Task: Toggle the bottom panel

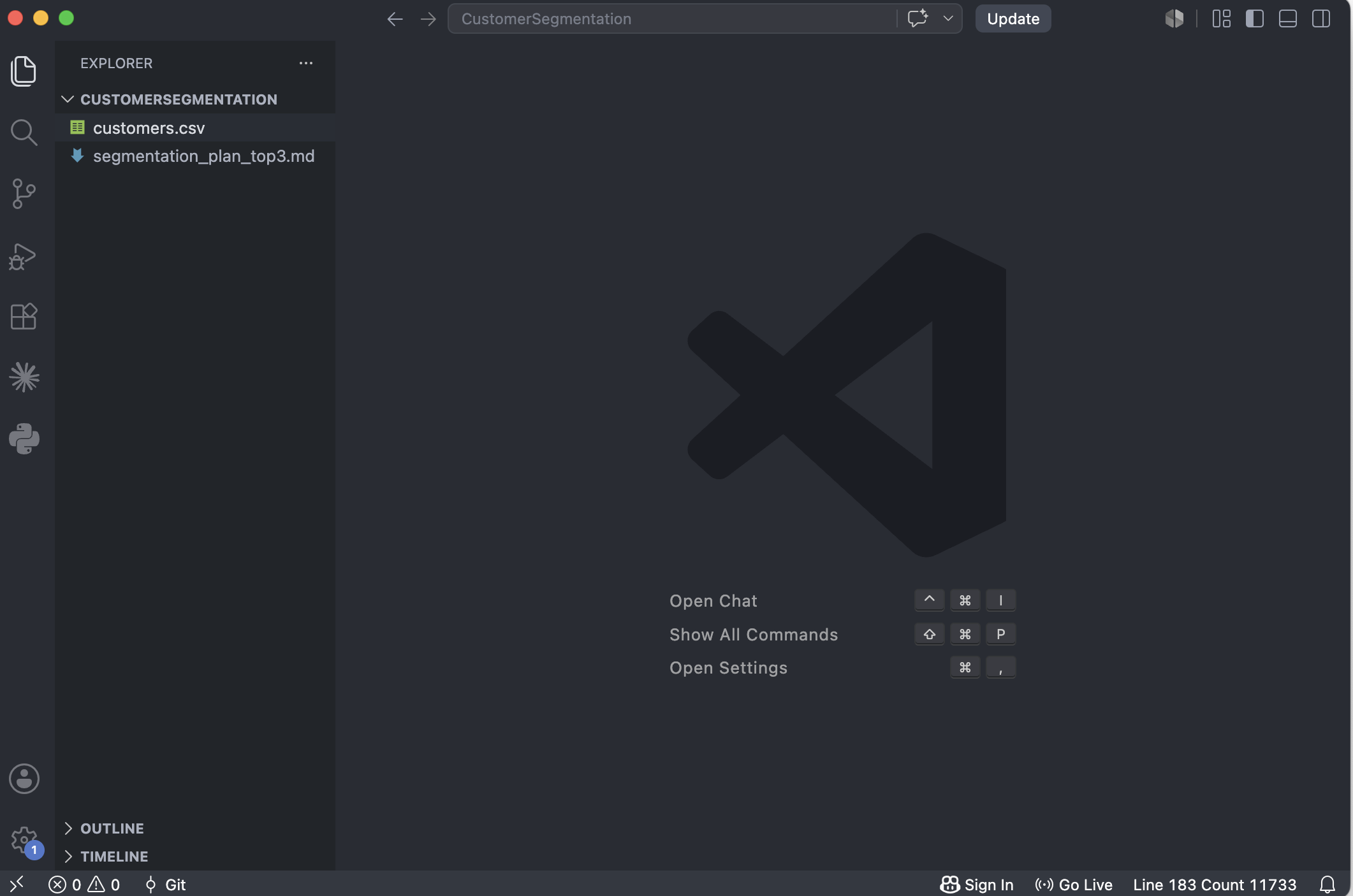Action: 1288,18
